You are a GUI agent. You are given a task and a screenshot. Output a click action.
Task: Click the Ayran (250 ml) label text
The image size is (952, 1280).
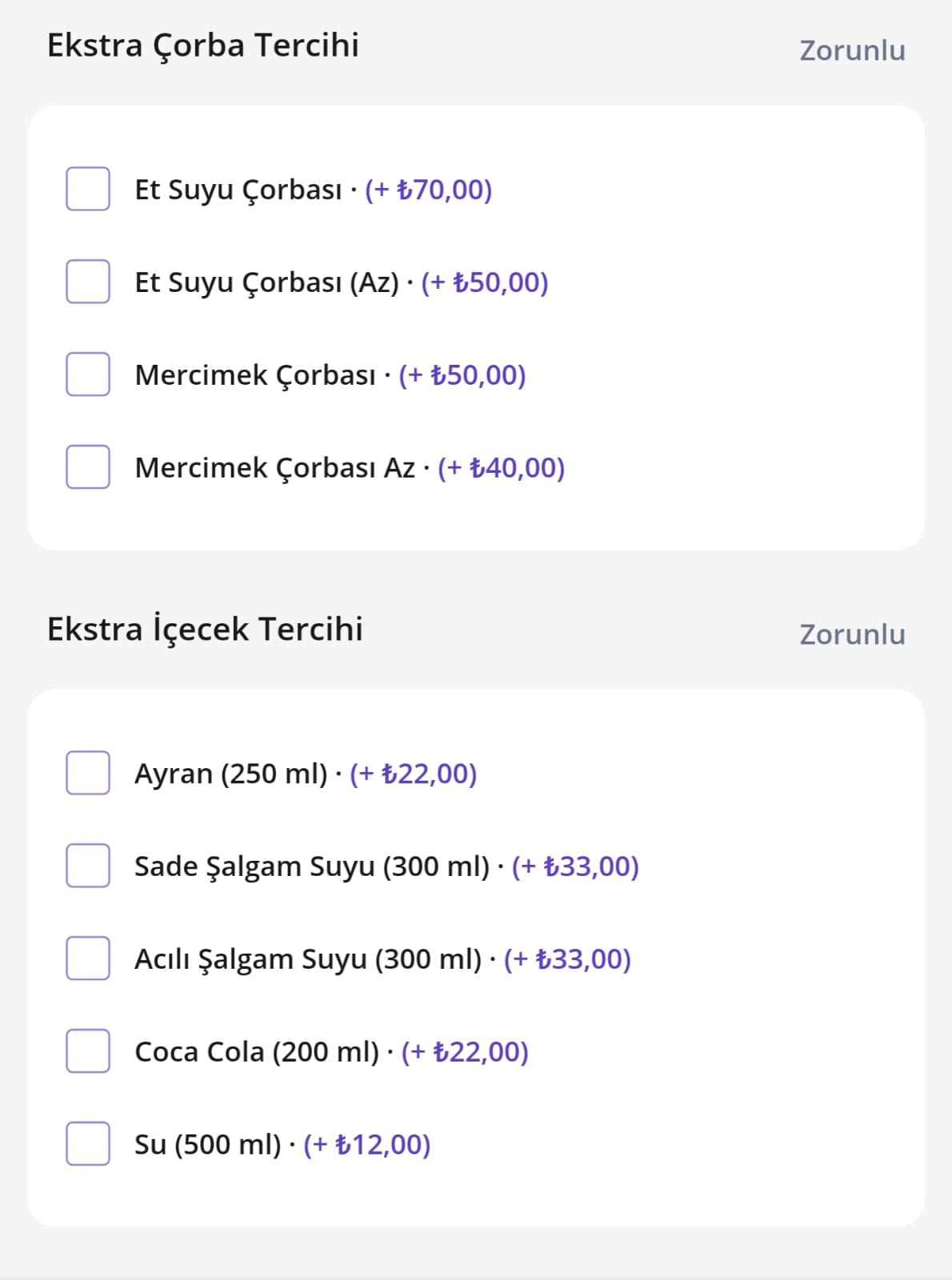point(230,774)
